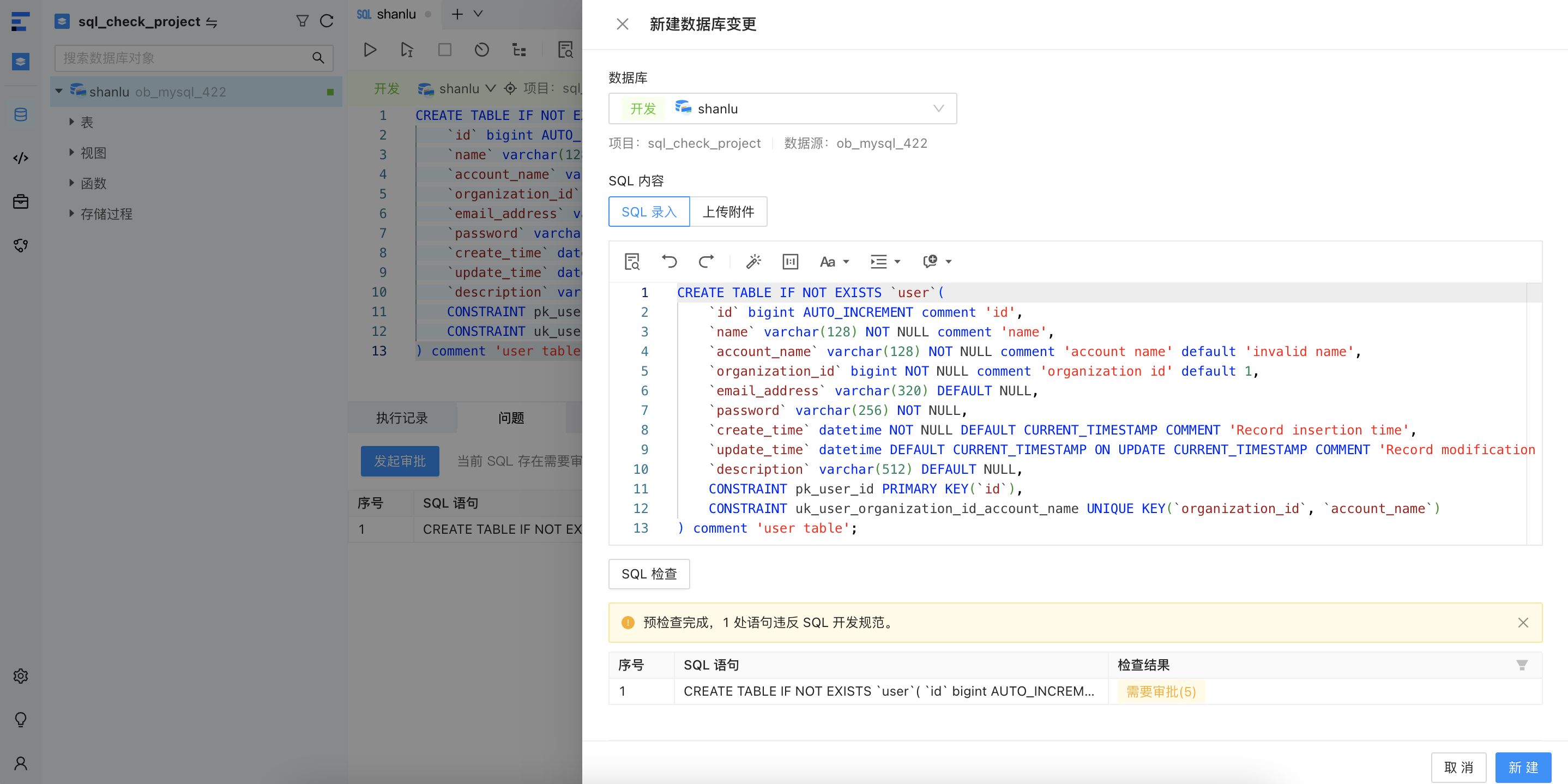The image size is (1568, 784).
Task: Click the tree-structure format icon in main toolbar
Action: pyautogui.click(x=518, y=49)
